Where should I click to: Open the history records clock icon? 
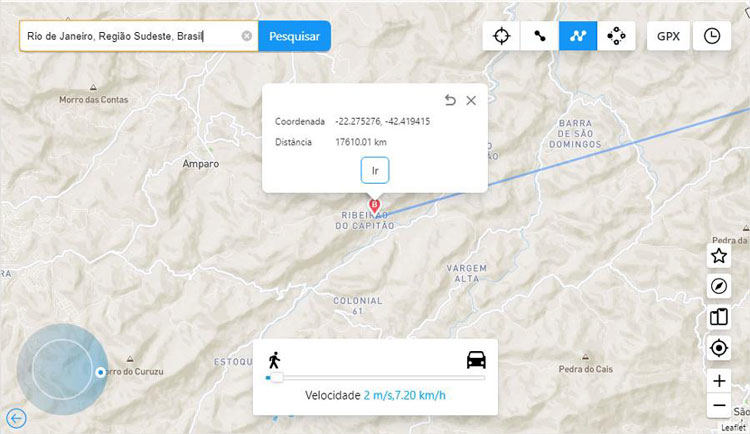[x=711, y=36]
